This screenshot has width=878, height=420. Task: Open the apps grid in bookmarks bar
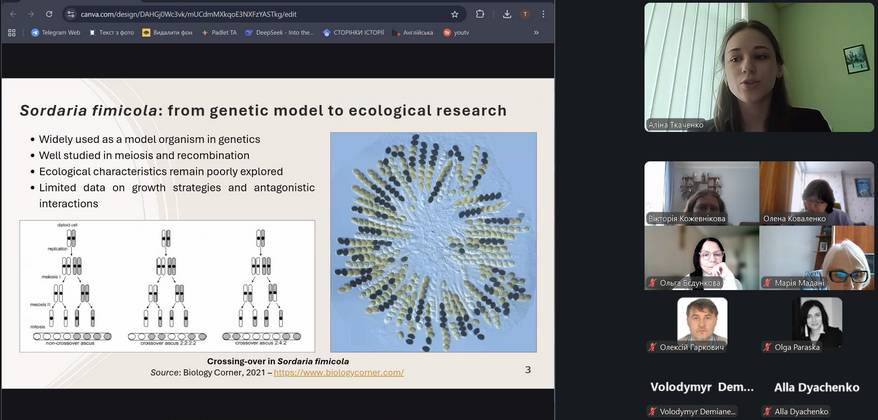tap(12, 32)
